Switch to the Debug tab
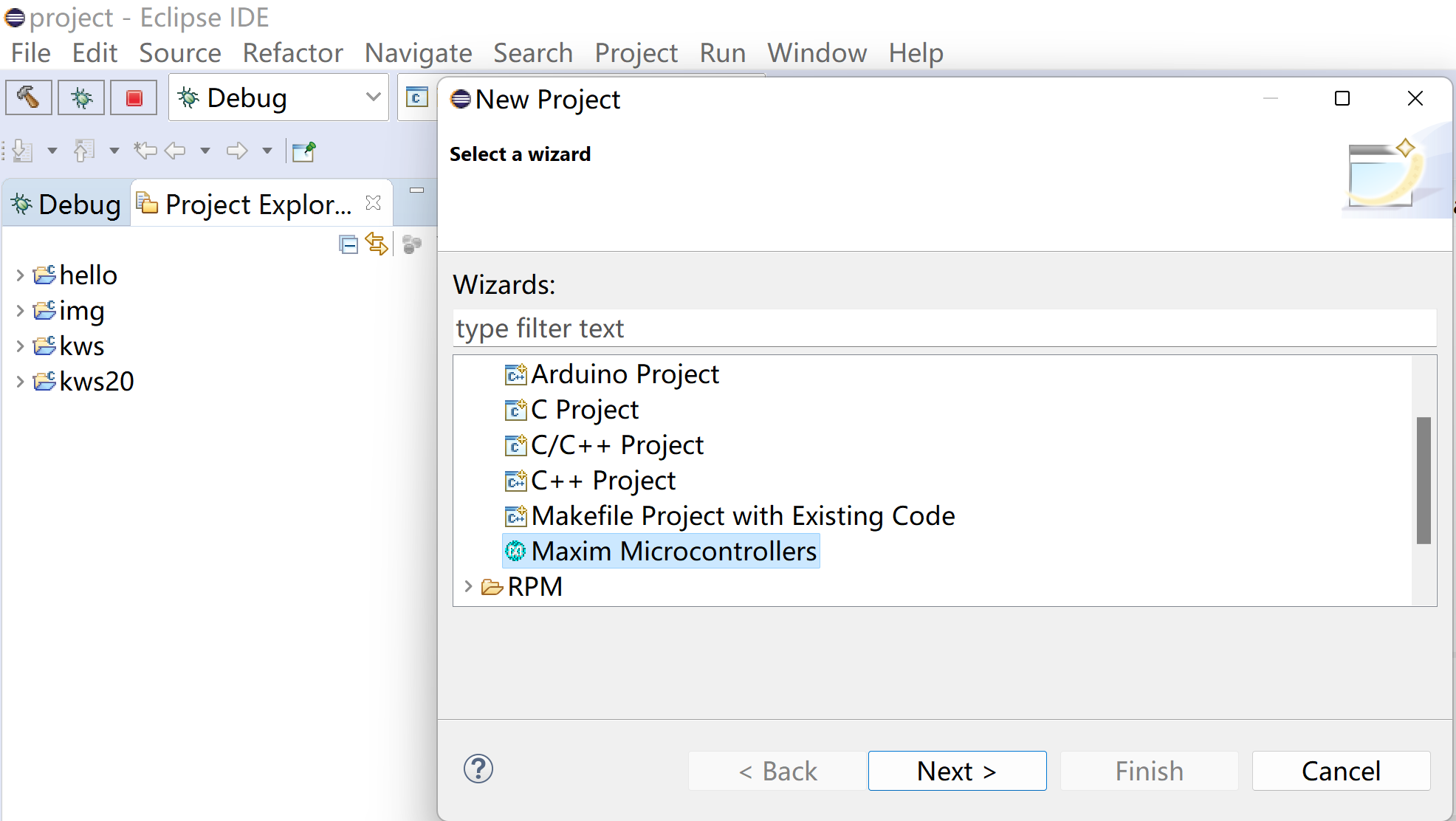Viewport: 1456px width, 821px height. (x=65, y=202)
